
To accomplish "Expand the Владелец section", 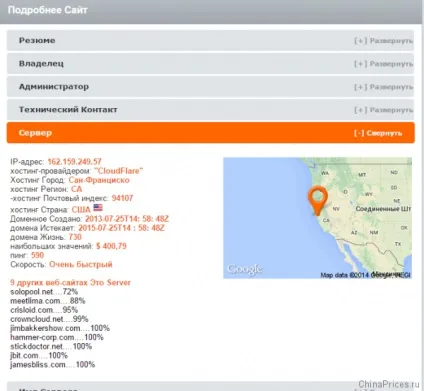I will [210, 63].
